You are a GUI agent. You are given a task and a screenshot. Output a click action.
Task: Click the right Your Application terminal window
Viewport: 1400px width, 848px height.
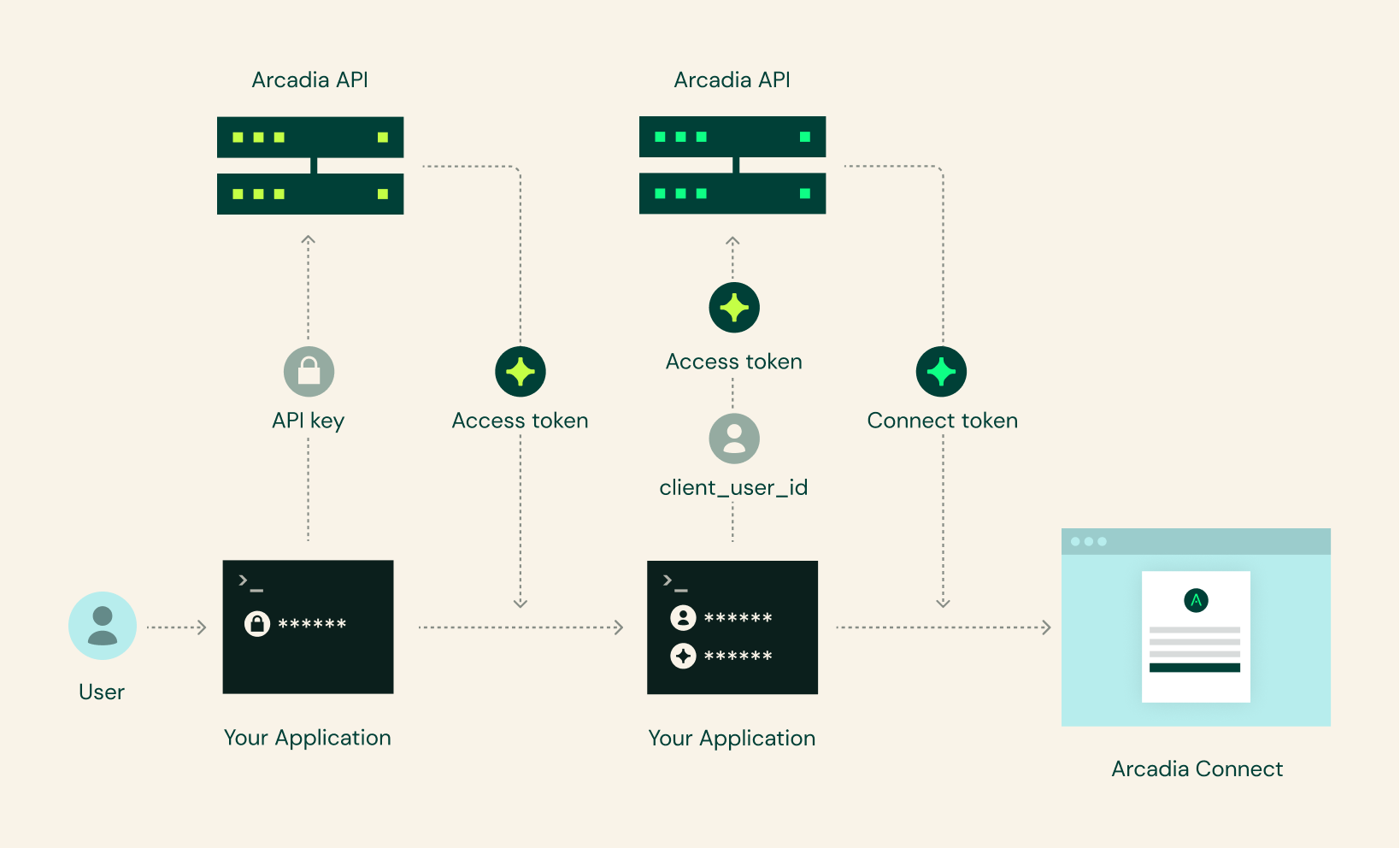tap(732, 627)
